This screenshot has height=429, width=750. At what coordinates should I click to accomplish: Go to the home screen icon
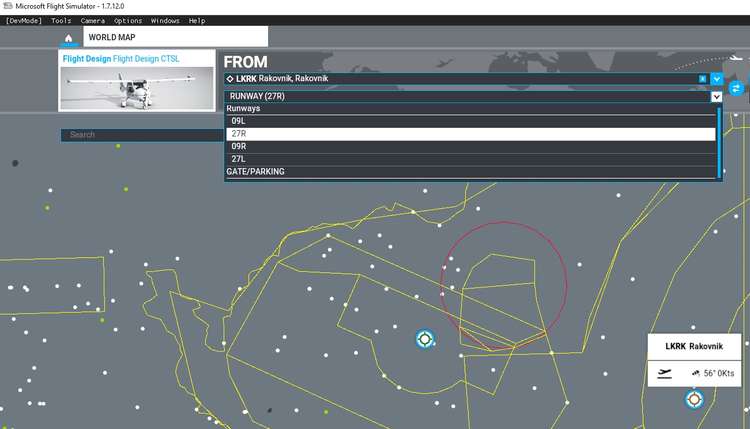[68, 38]
